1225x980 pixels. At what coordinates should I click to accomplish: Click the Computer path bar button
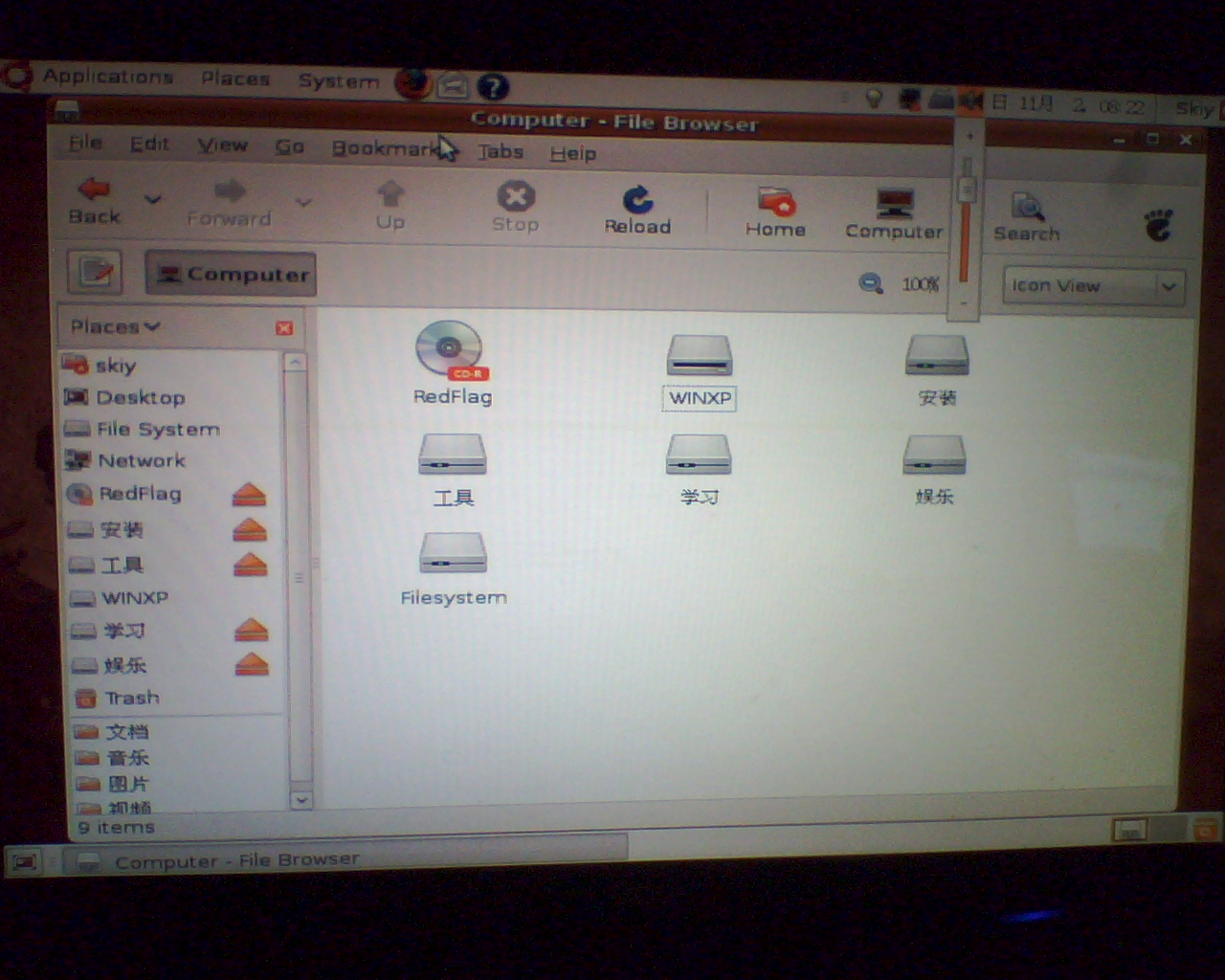click(231, 274)
